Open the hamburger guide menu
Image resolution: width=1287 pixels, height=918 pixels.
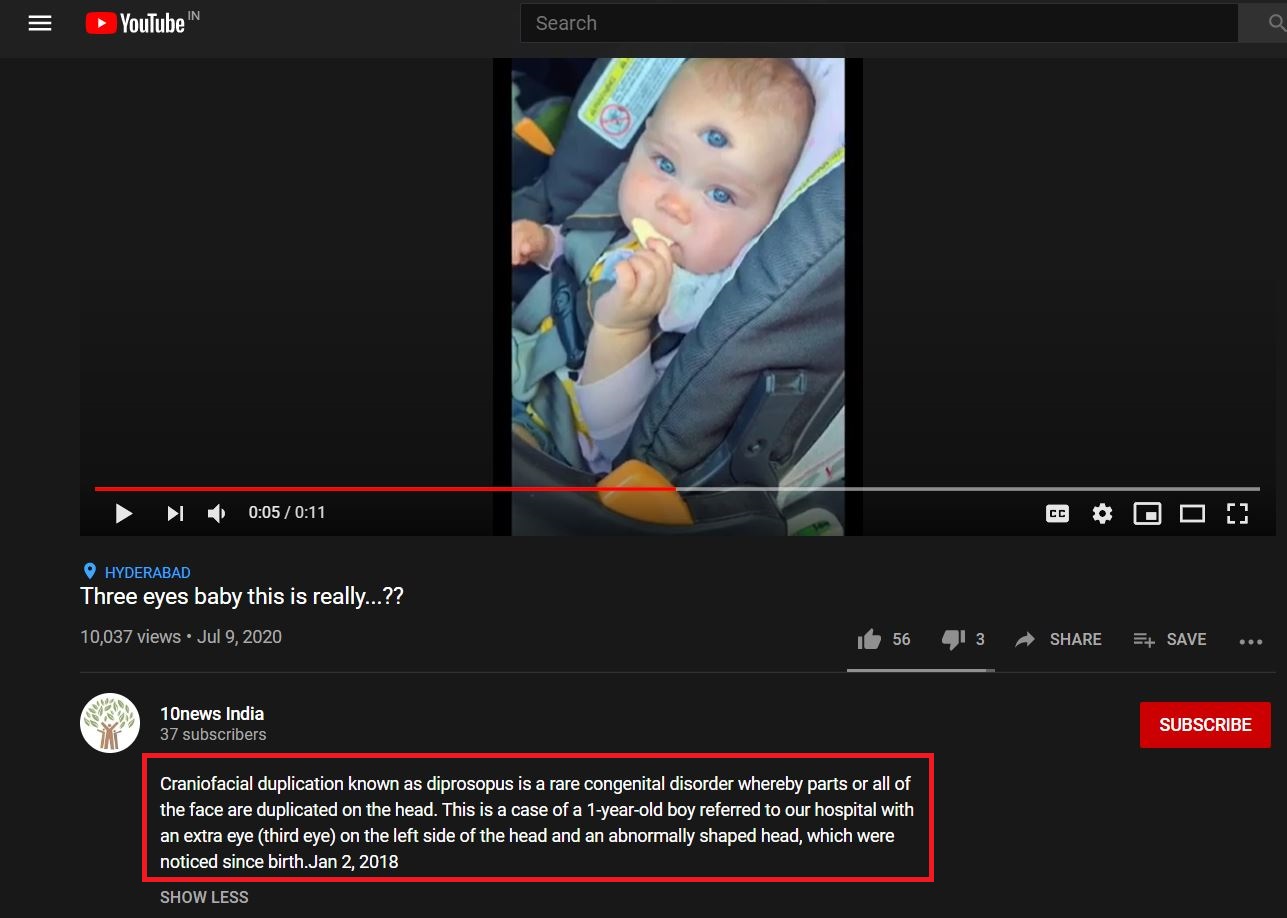coord(40,23)
